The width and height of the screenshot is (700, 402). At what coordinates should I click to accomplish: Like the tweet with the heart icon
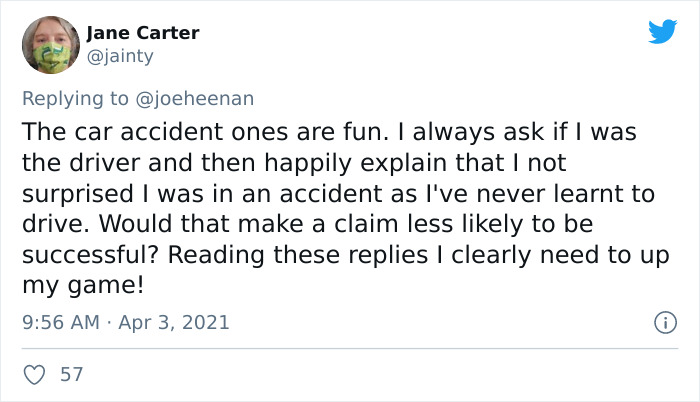coord(33,375)
